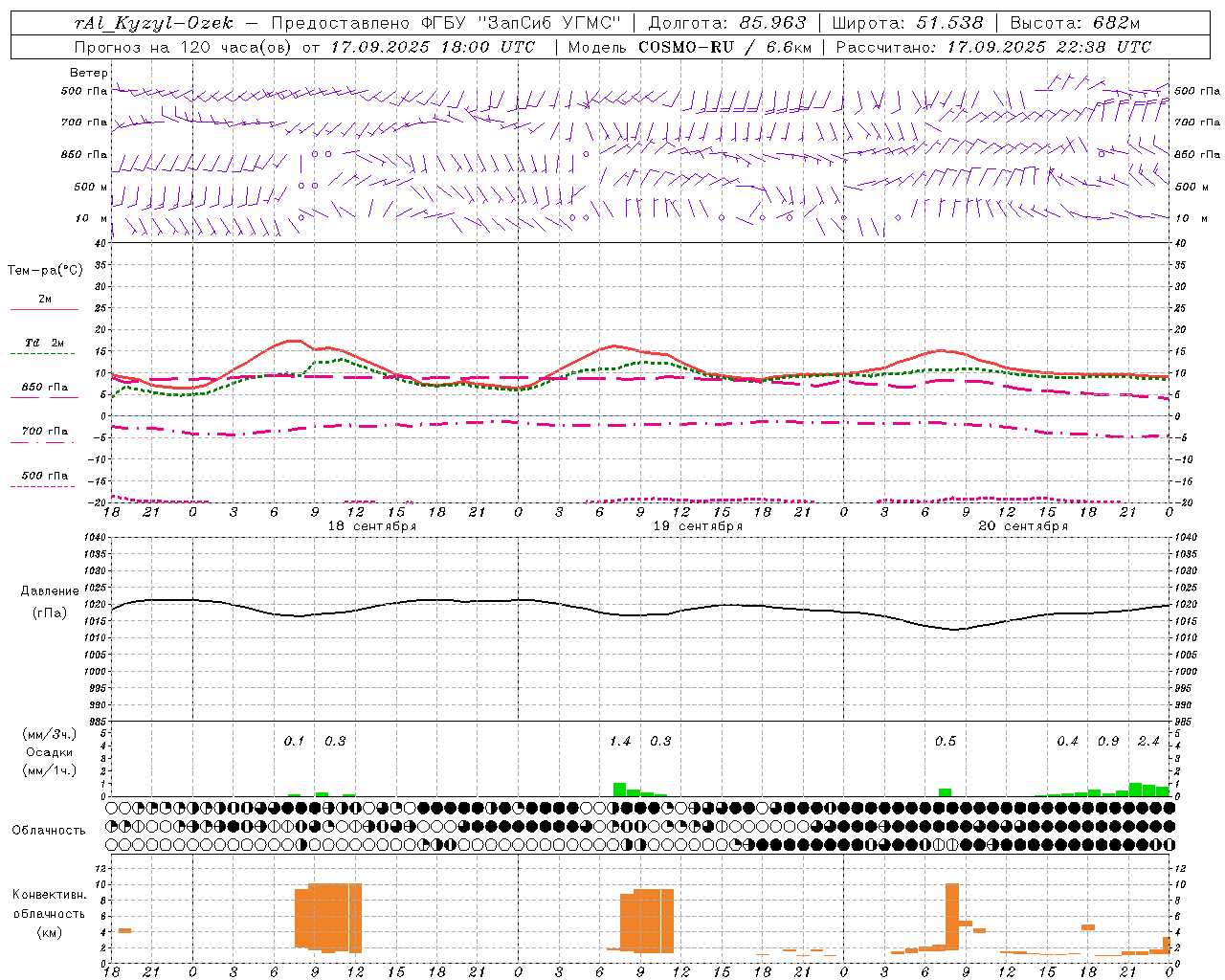Select the Тем-ра(°C) temperature panel label
The height and width of the screenshot is (980, 1225).
point(45,270)
